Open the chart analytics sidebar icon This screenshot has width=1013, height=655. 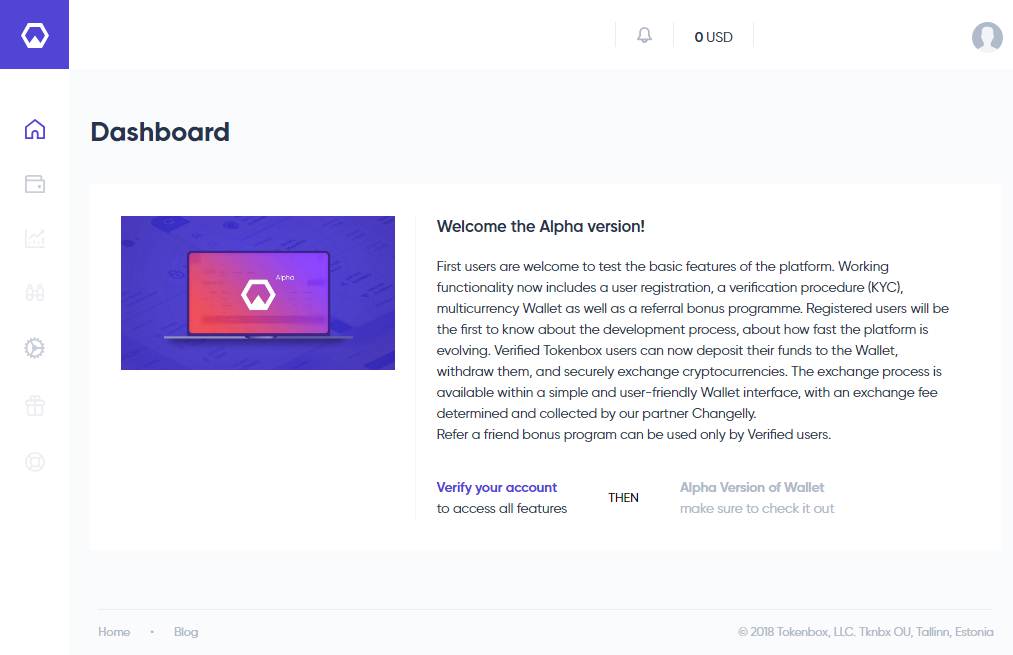[x=35, y=238]
